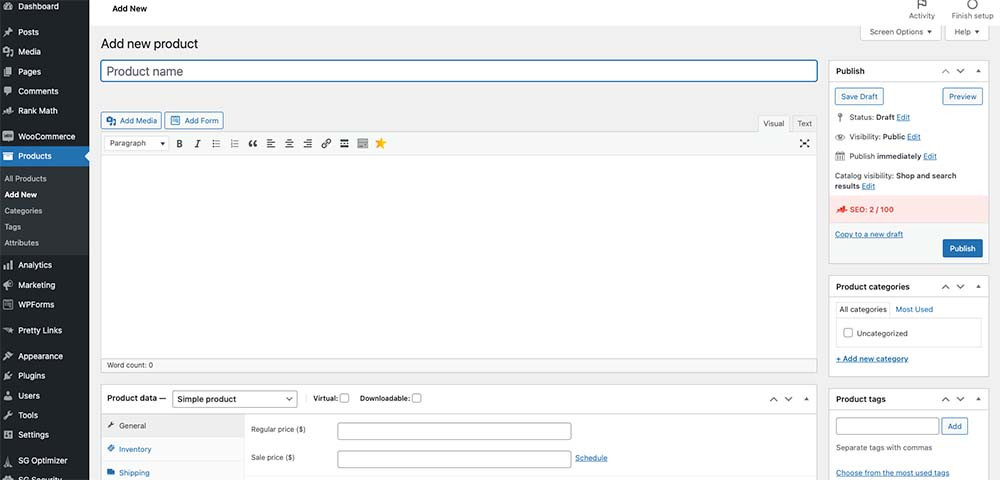Viewport: 1000px width, 480px height.
Task: Click the insert link icon
Action: (x=326, y=144)
